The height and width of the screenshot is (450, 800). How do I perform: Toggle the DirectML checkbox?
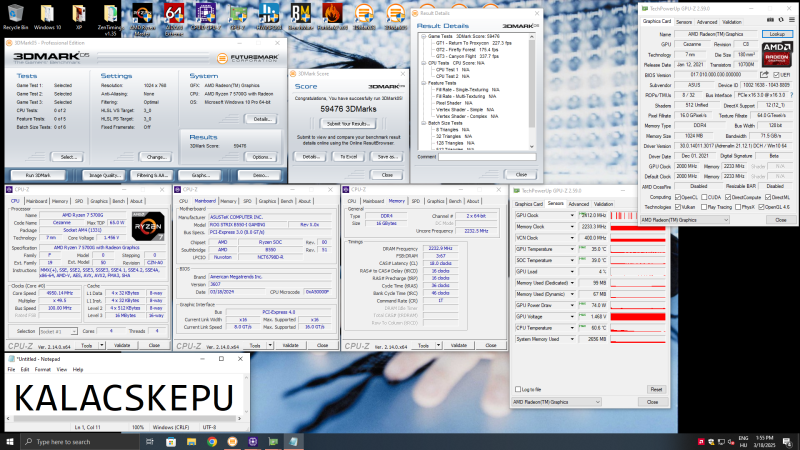tap(768, 197)
